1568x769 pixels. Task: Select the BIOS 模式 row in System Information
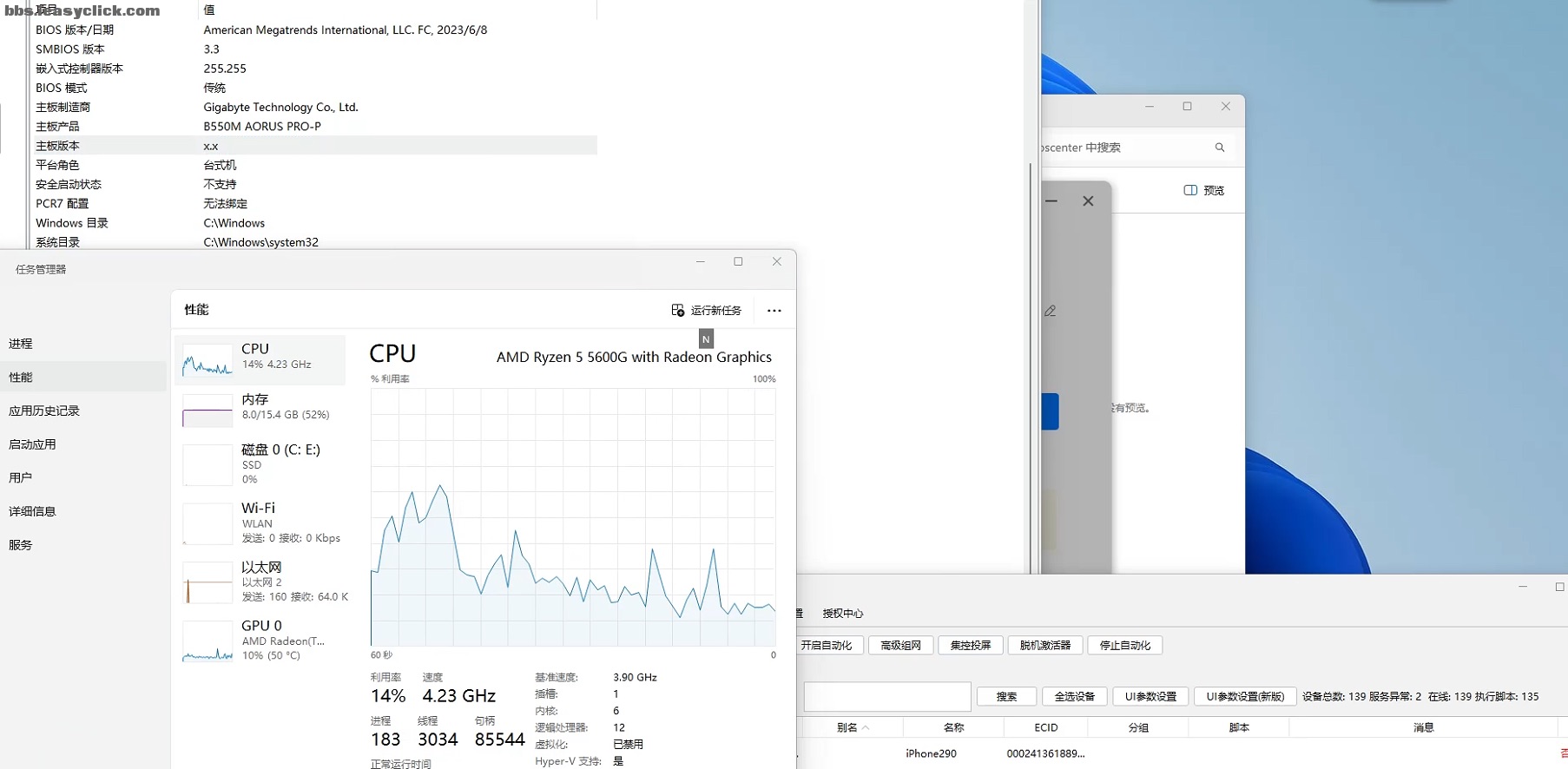click(315, 88)
